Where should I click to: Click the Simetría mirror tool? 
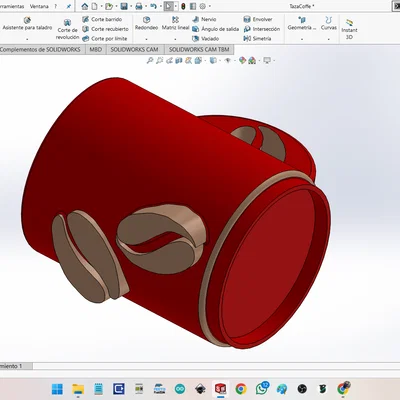pos(257,39)
